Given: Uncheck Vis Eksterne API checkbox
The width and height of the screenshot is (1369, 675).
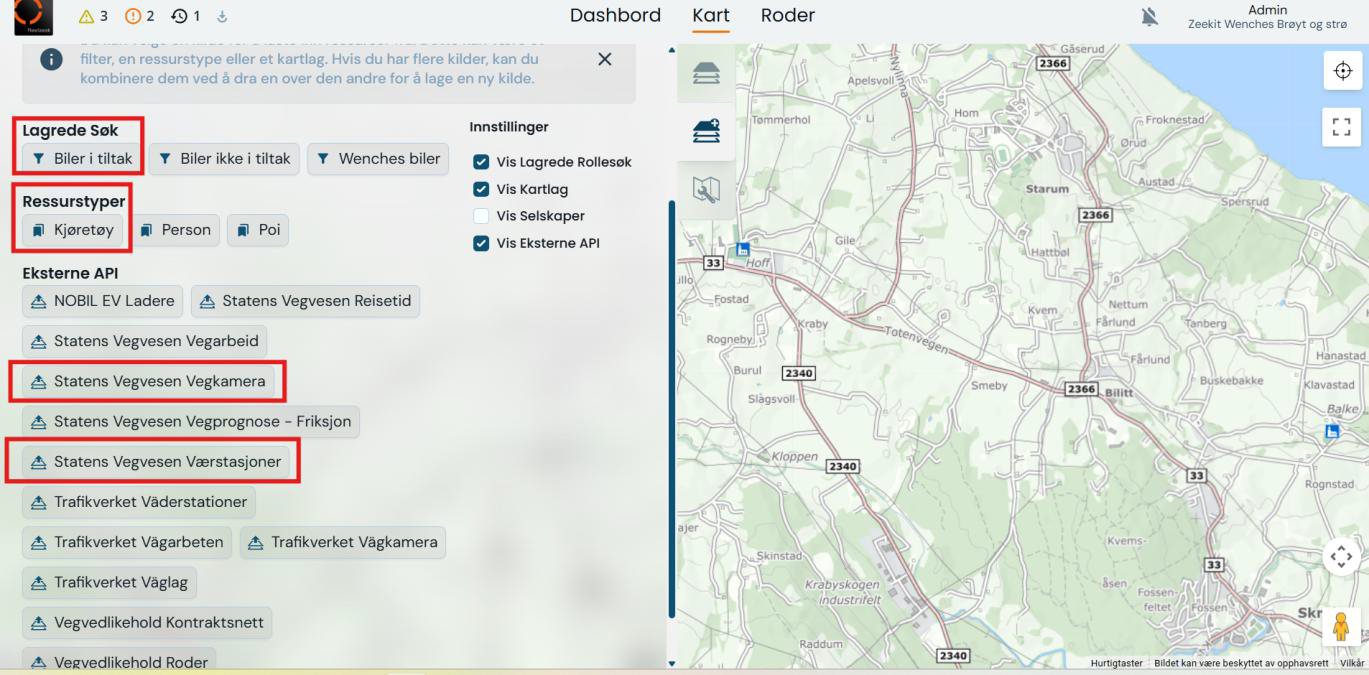Looking at the screenshot, I should pyautogui.click(x=482, y=243).
